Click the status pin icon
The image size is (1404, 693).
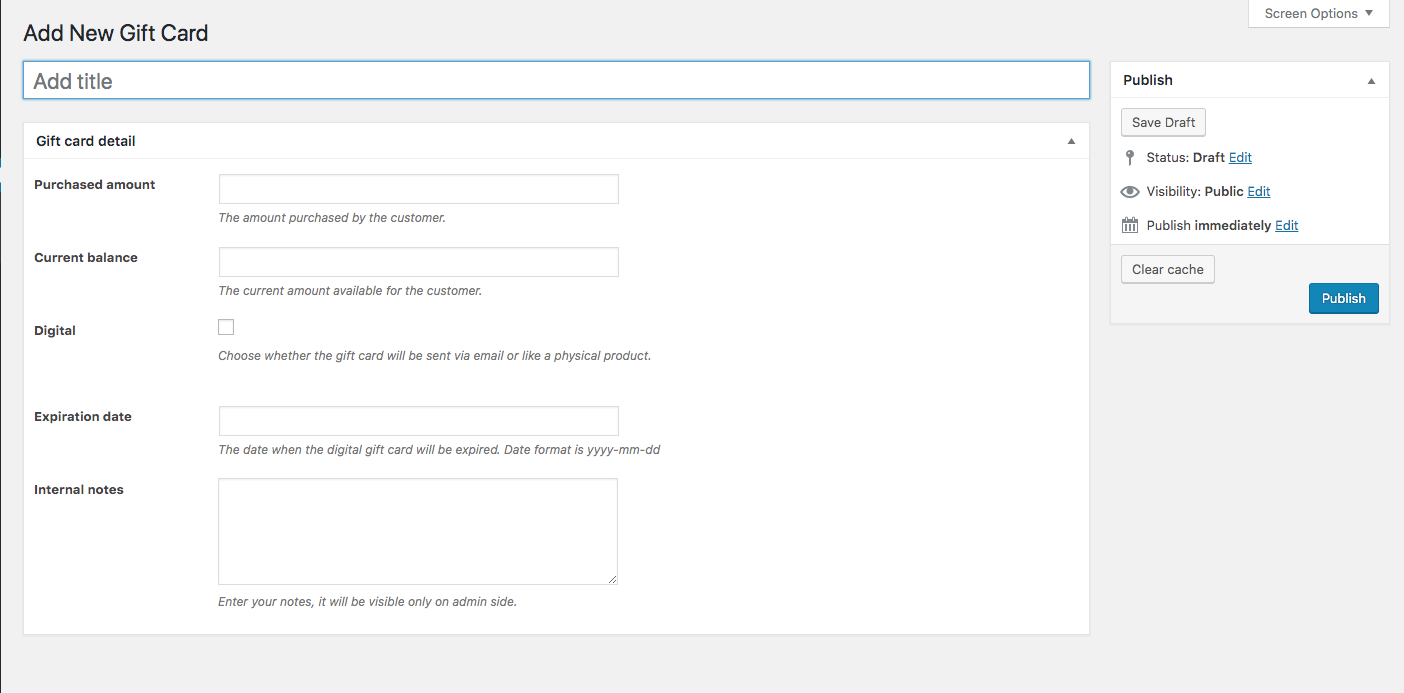point(1130,158)
